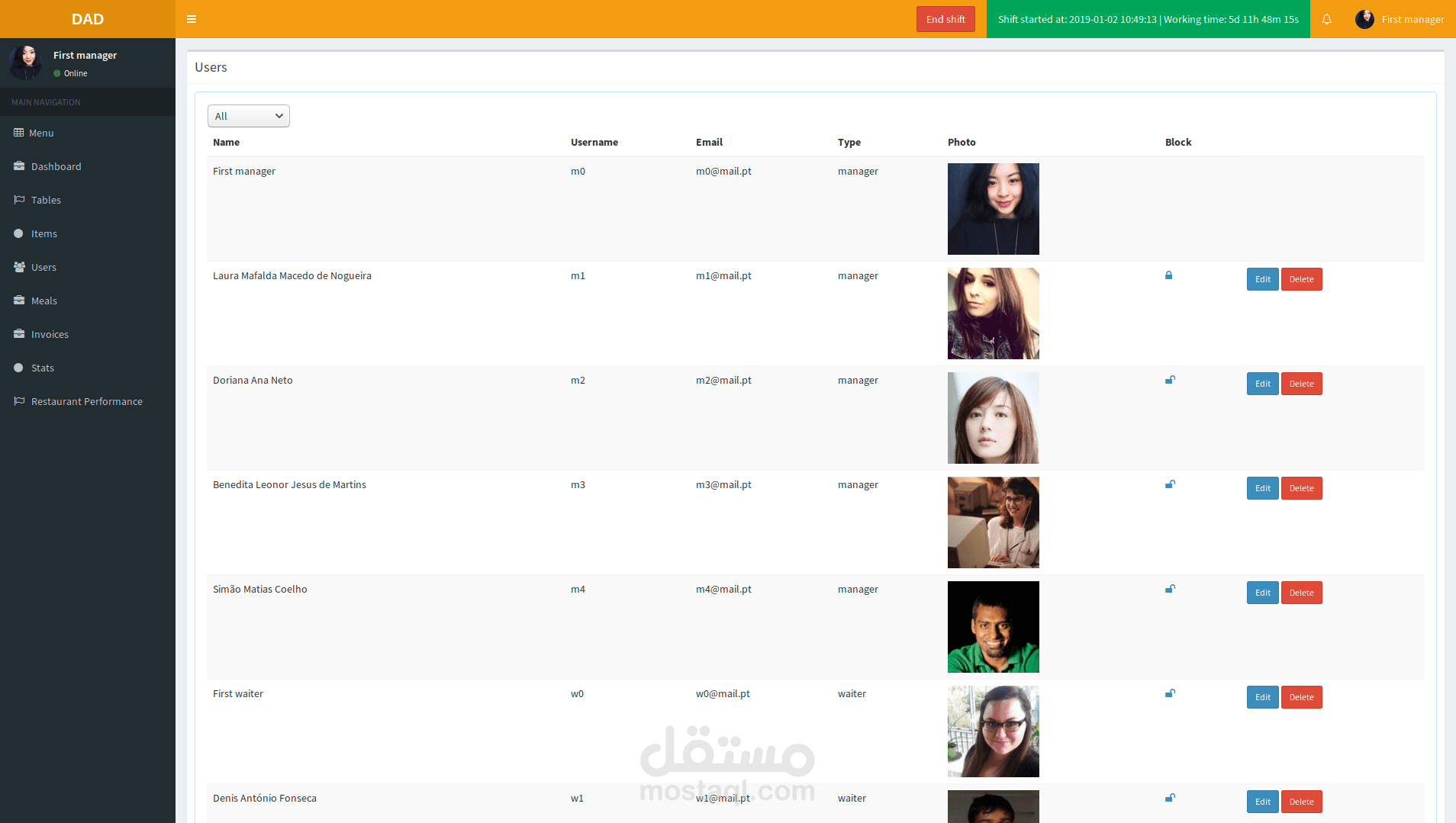Screen dimensions: 1456x823
Task: Click First manager's photo thumbnail in the table
Action: pyautogui.click(x=993, y=209)
